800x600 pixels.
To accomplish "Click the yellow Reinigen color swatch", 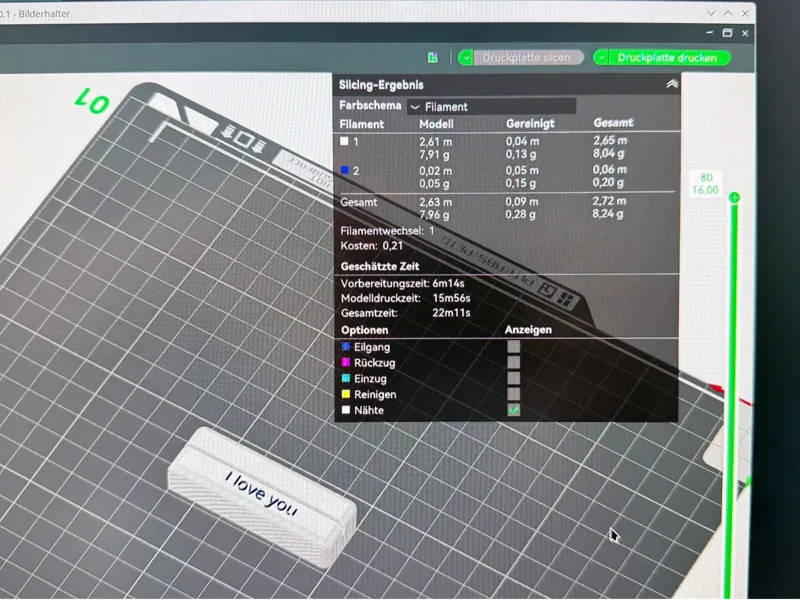I will pos(346,394).
